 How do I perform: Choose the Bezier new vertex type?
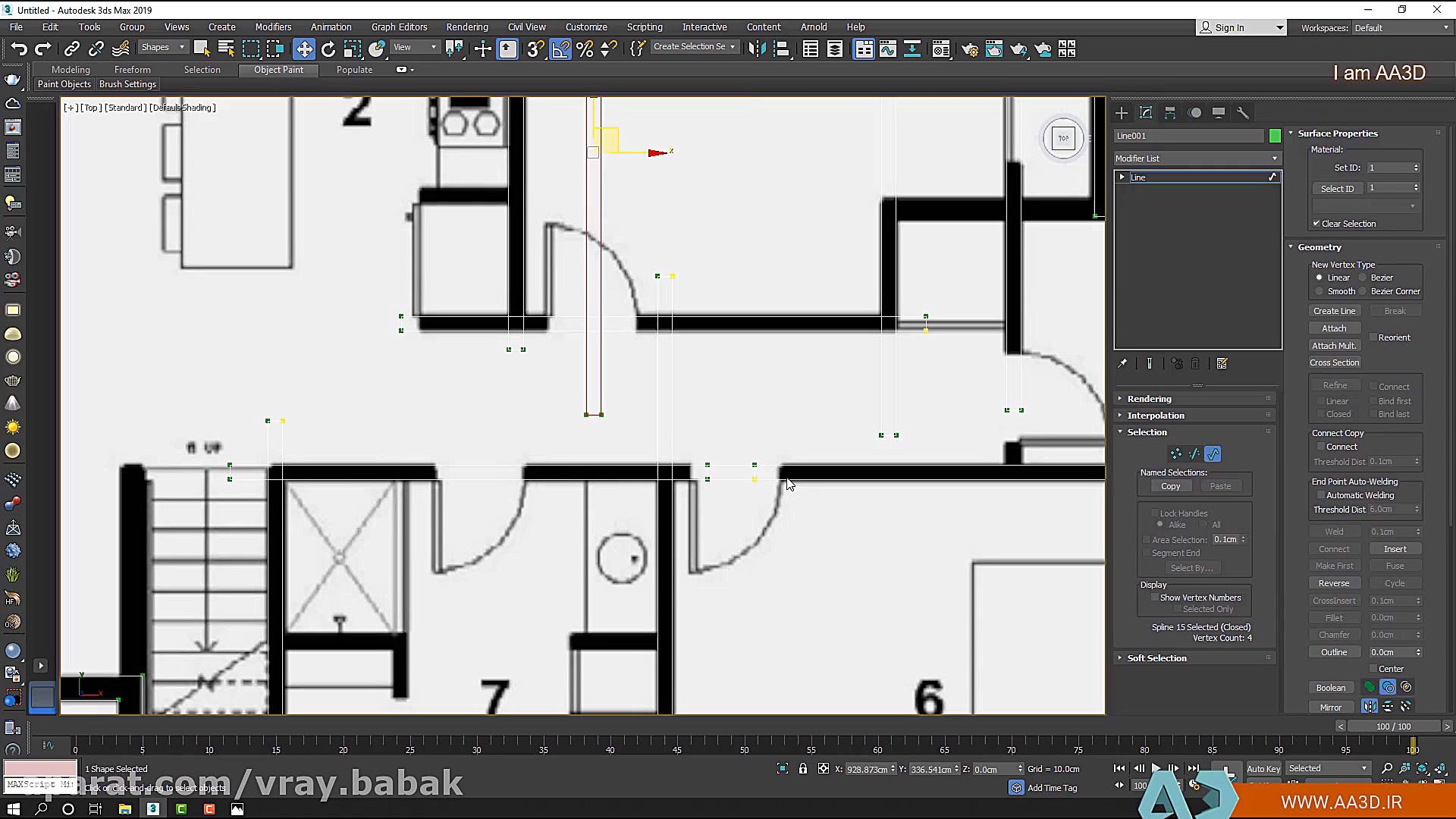[x=1363, y=278]
